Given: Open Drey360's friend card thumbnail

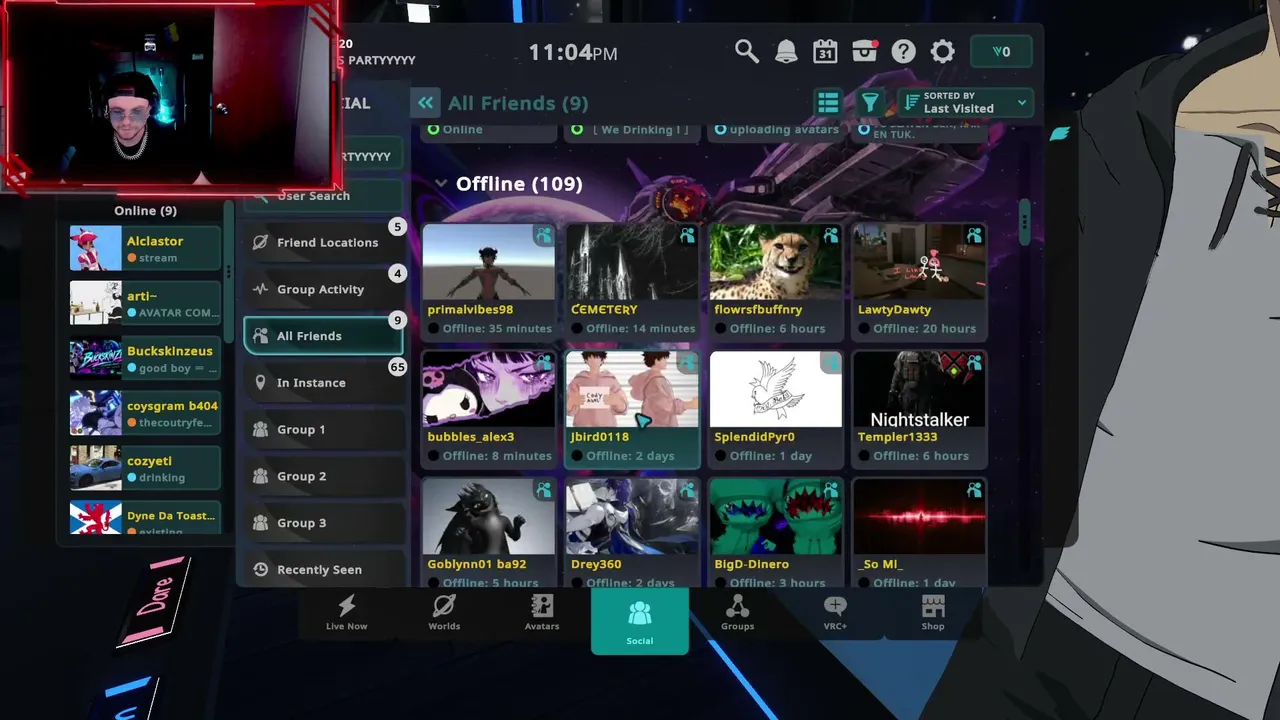Looking at the screenshot, I should click(632, 516).
